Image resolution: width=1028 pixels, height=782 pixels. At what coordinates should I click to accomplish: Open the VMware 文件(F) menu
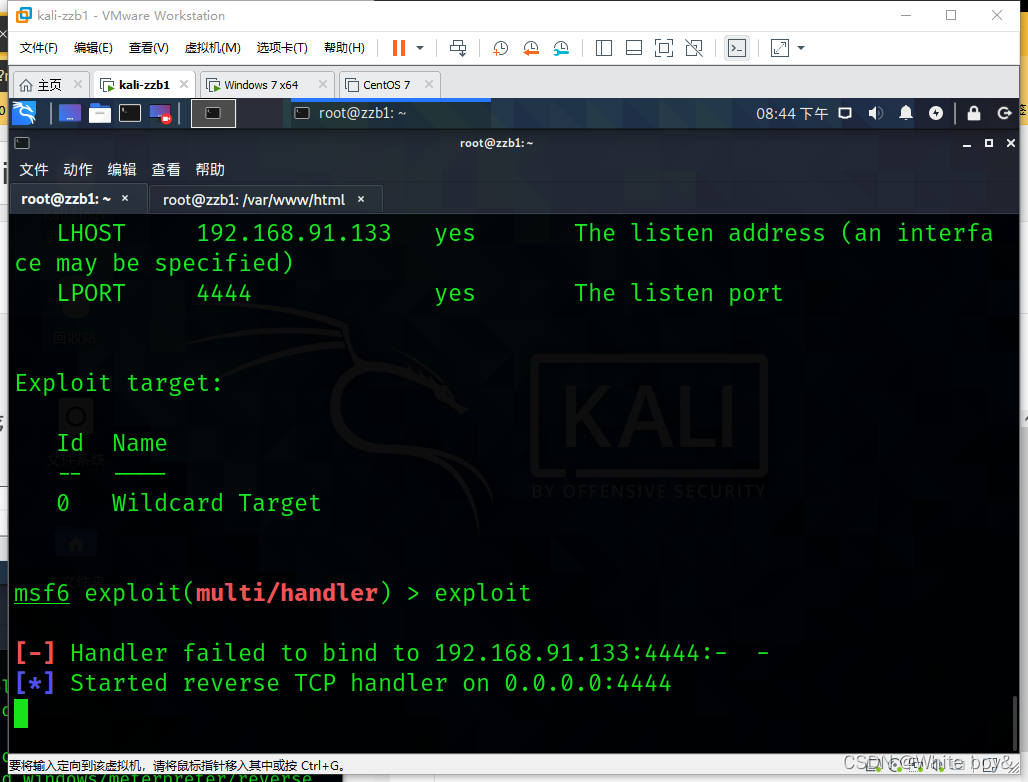coord(39,48)
